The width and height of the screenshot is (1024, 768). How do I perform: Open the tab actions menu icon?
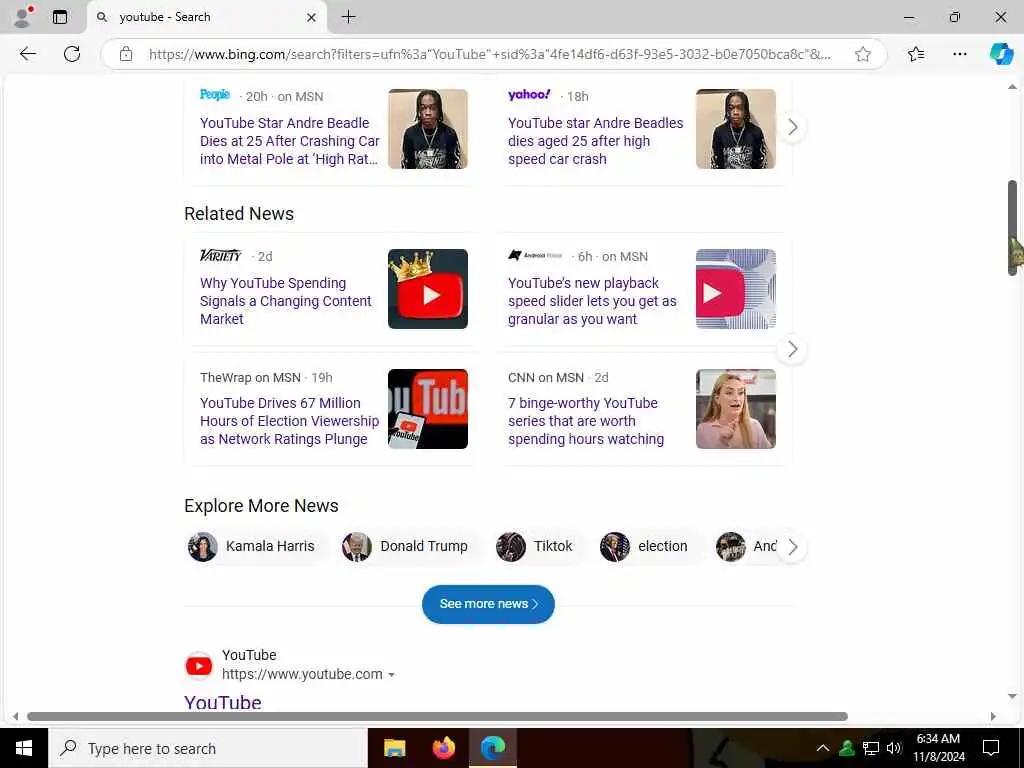click(x=60, y=17)
